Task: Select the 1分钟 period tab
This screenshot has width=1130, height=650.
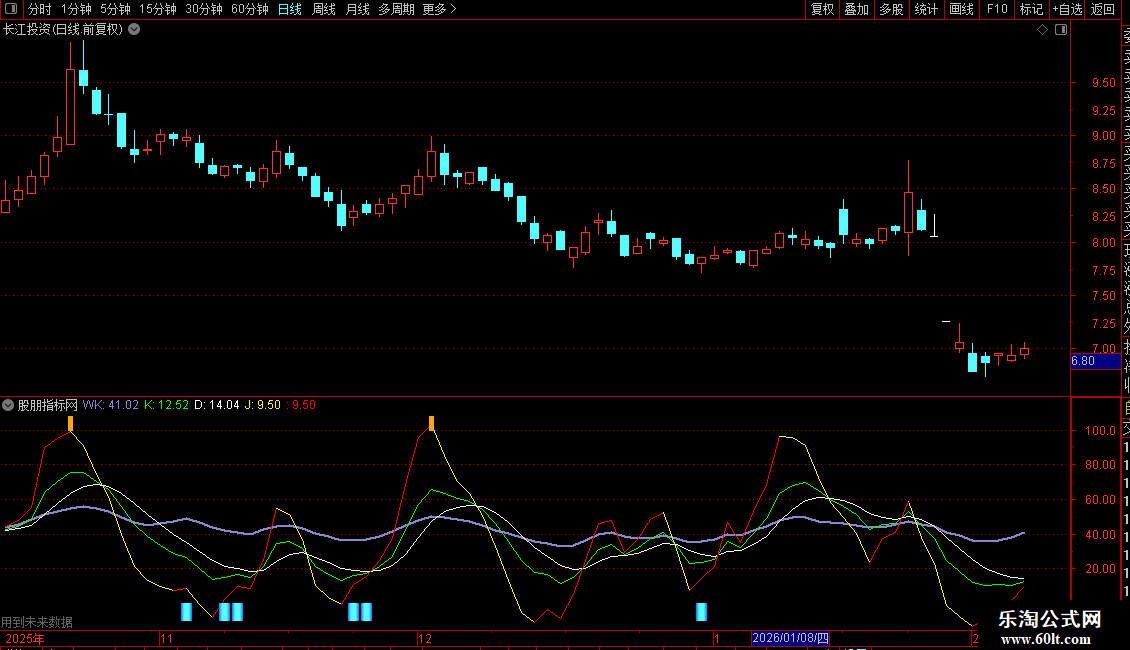Action: (x=76, y=9)
